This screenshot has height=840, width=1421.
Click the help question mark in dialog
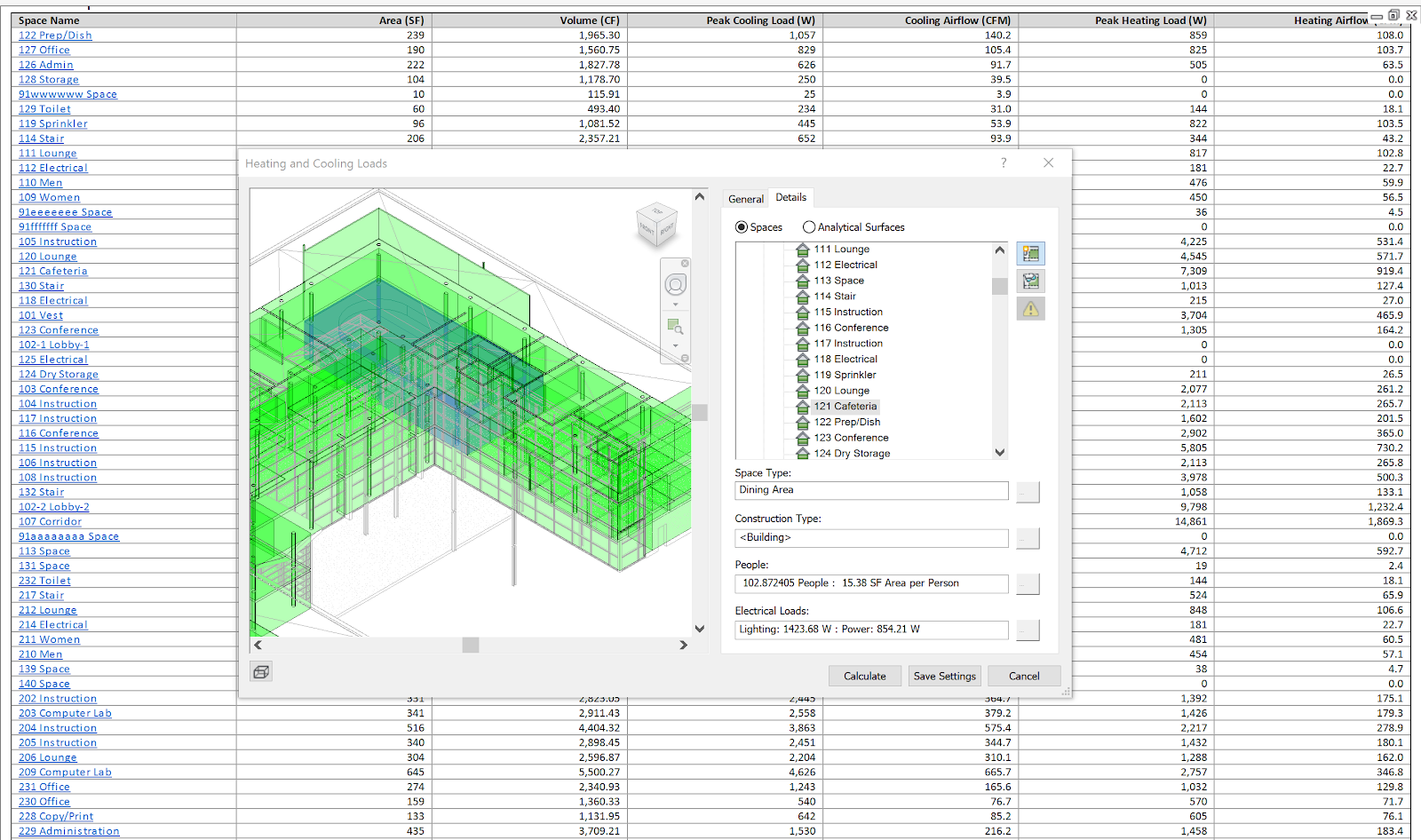coord(1004,163)
